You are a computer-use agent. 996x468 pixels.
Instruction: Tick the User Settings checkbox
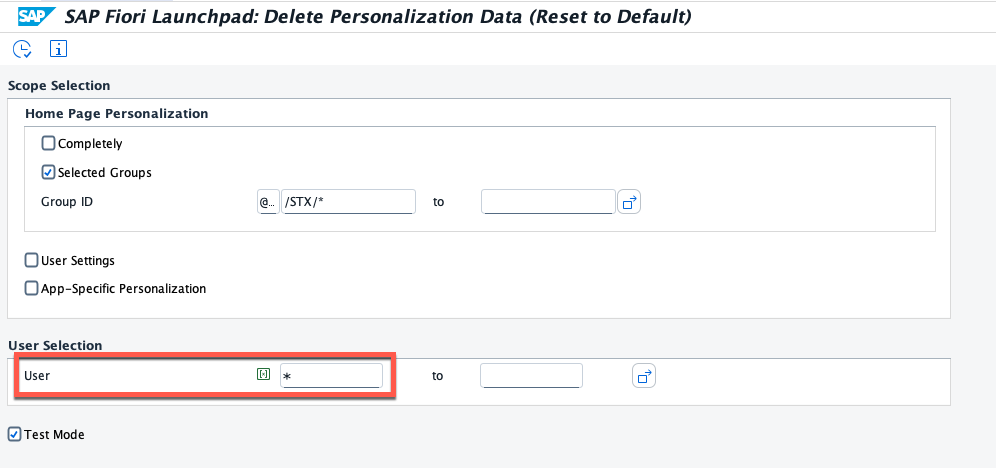click(x=32, y=260)
